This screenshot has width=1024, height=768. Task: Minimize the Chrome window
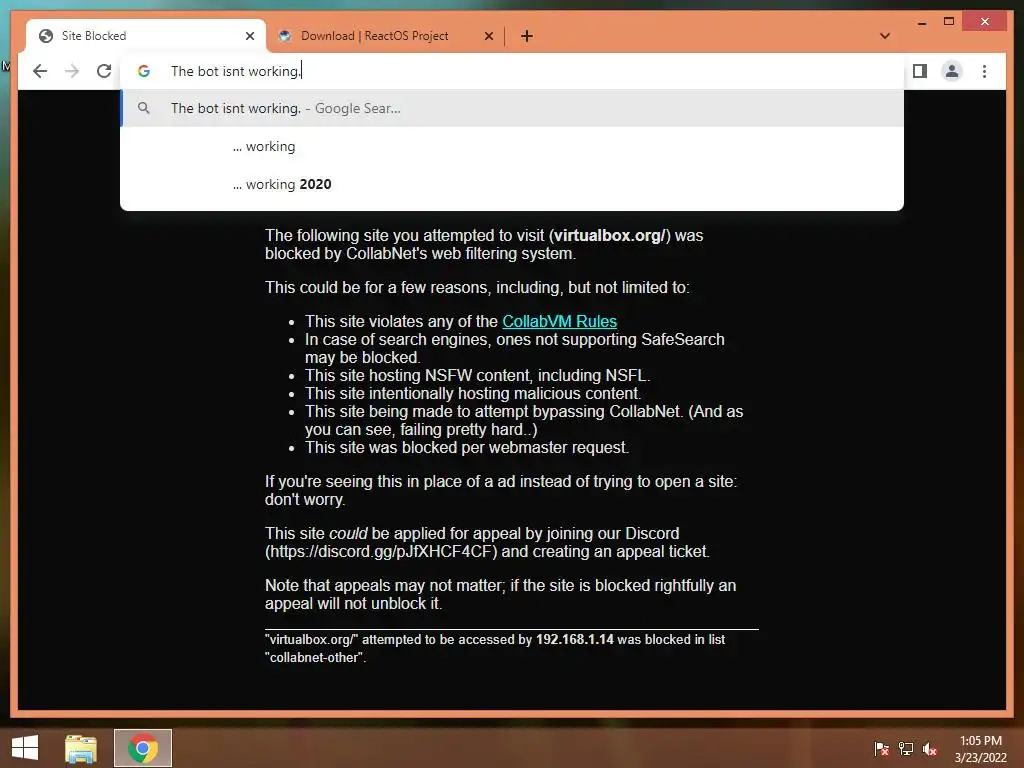tap(922, 22)
